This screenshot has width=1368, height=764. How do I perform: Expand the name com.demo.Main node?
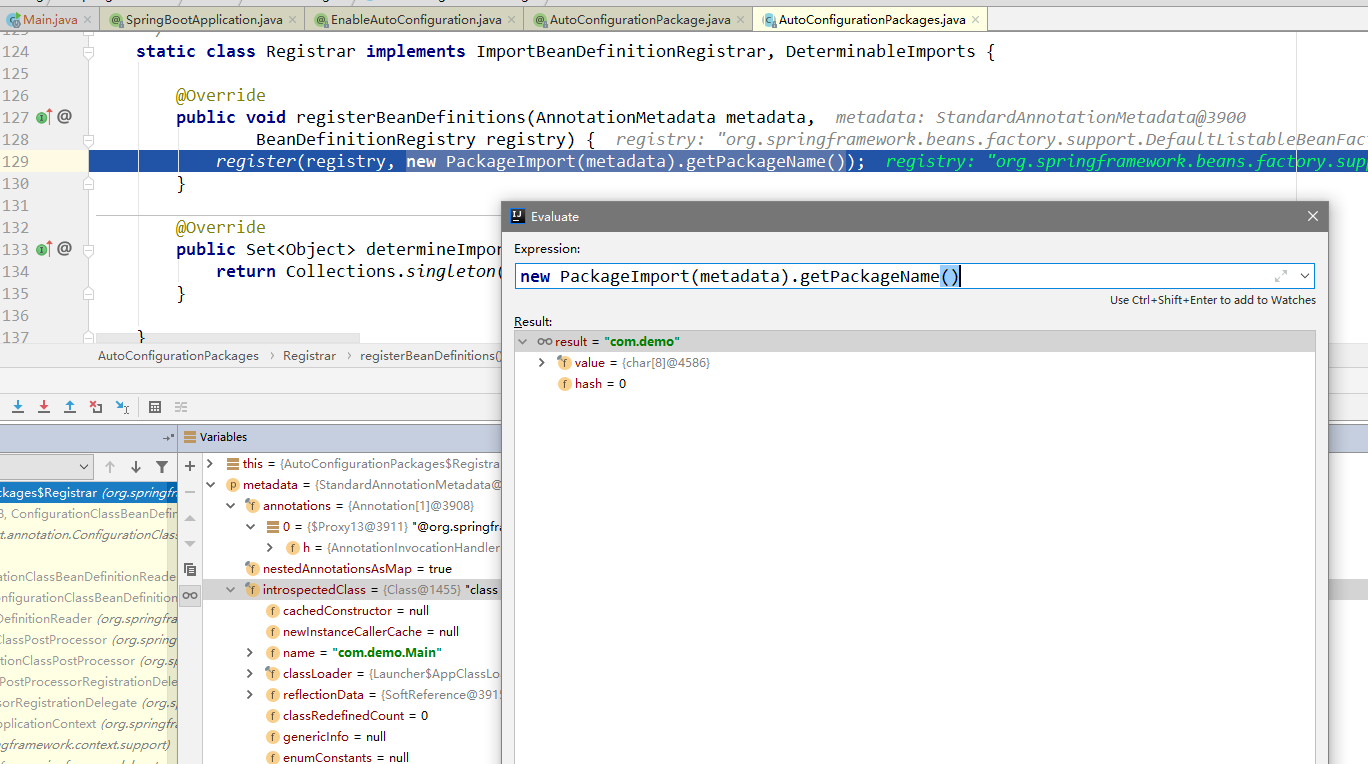(x=250, y=653)
